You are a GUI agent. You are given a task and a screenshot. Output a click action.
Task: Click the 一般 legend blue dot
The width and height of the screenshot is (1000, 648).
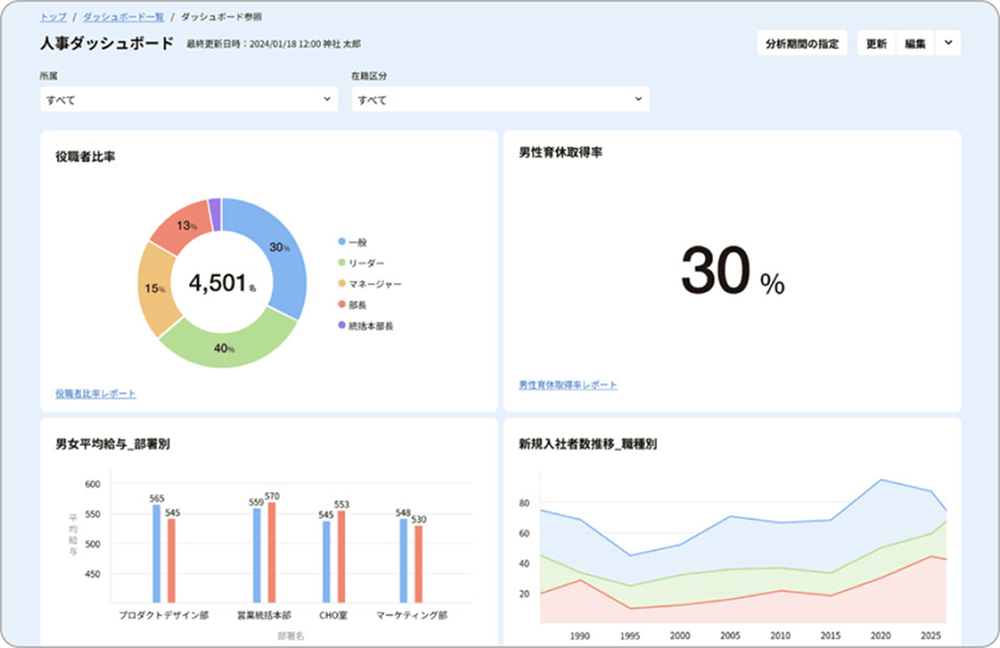point(341,242)
